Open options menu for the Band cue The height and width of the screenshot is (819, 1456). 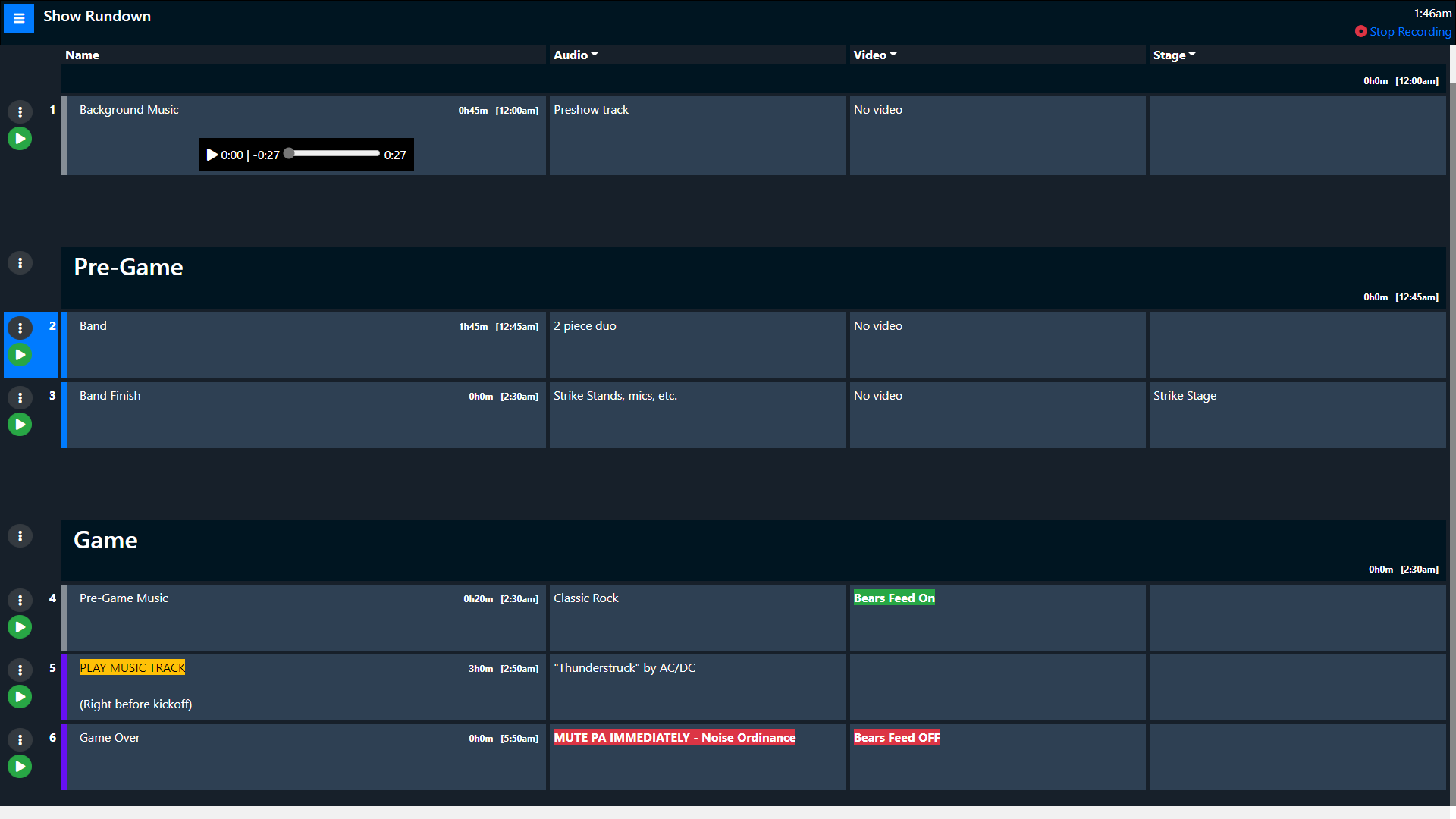click(x=20, y=327)
